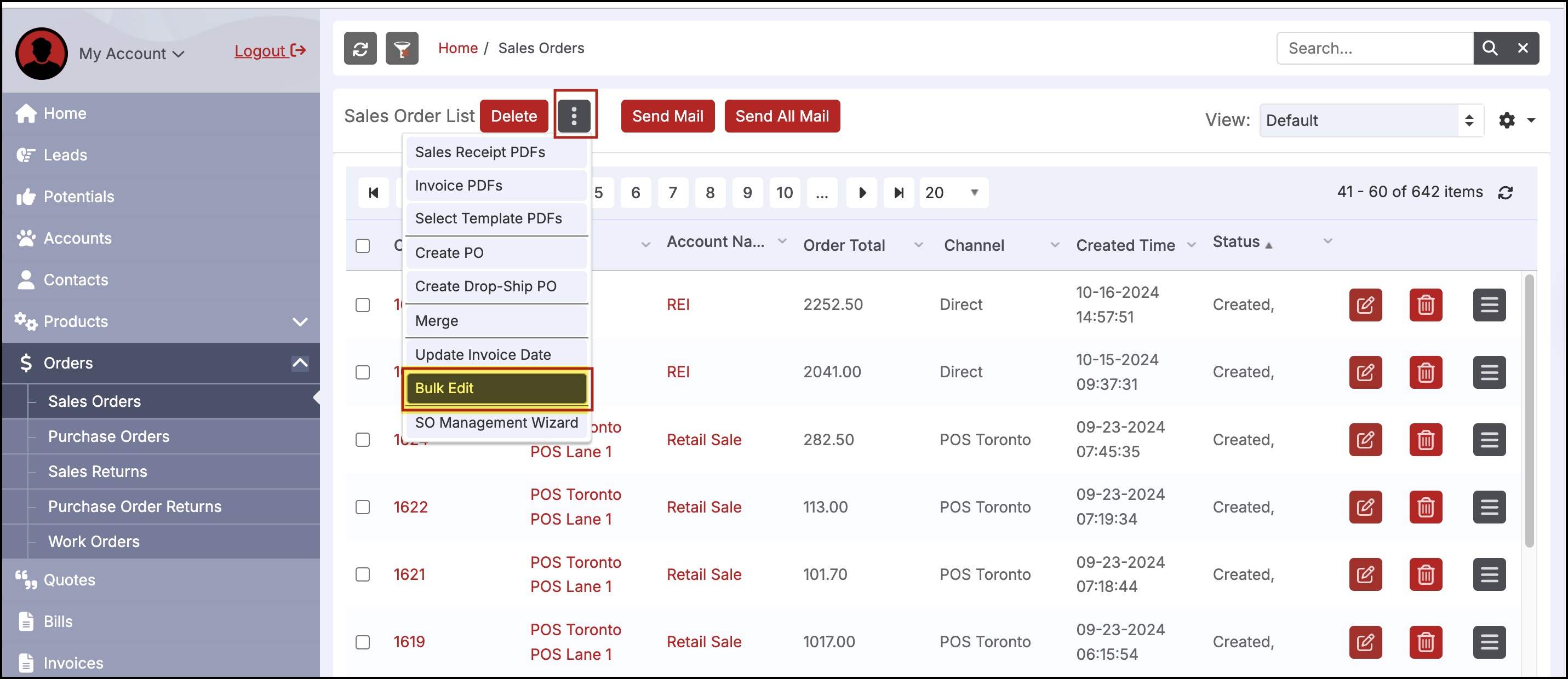
Task: Click the search magnifier icon
Action: coord(1489,48)
